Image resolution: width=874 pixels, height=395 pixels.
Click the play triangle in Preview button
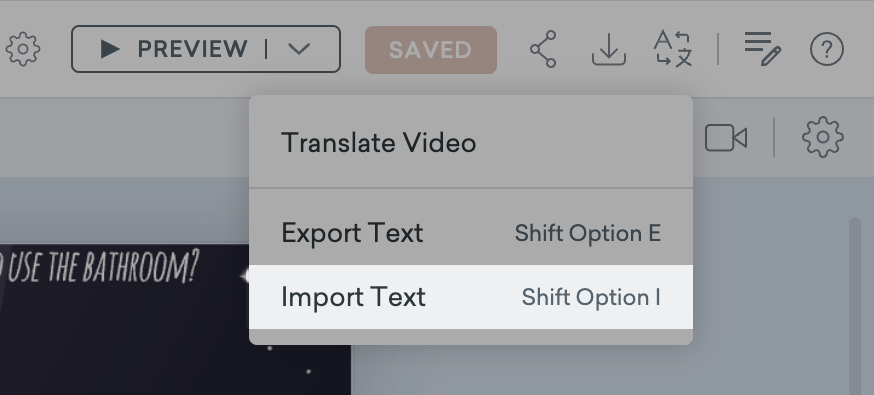click(110, 49)
